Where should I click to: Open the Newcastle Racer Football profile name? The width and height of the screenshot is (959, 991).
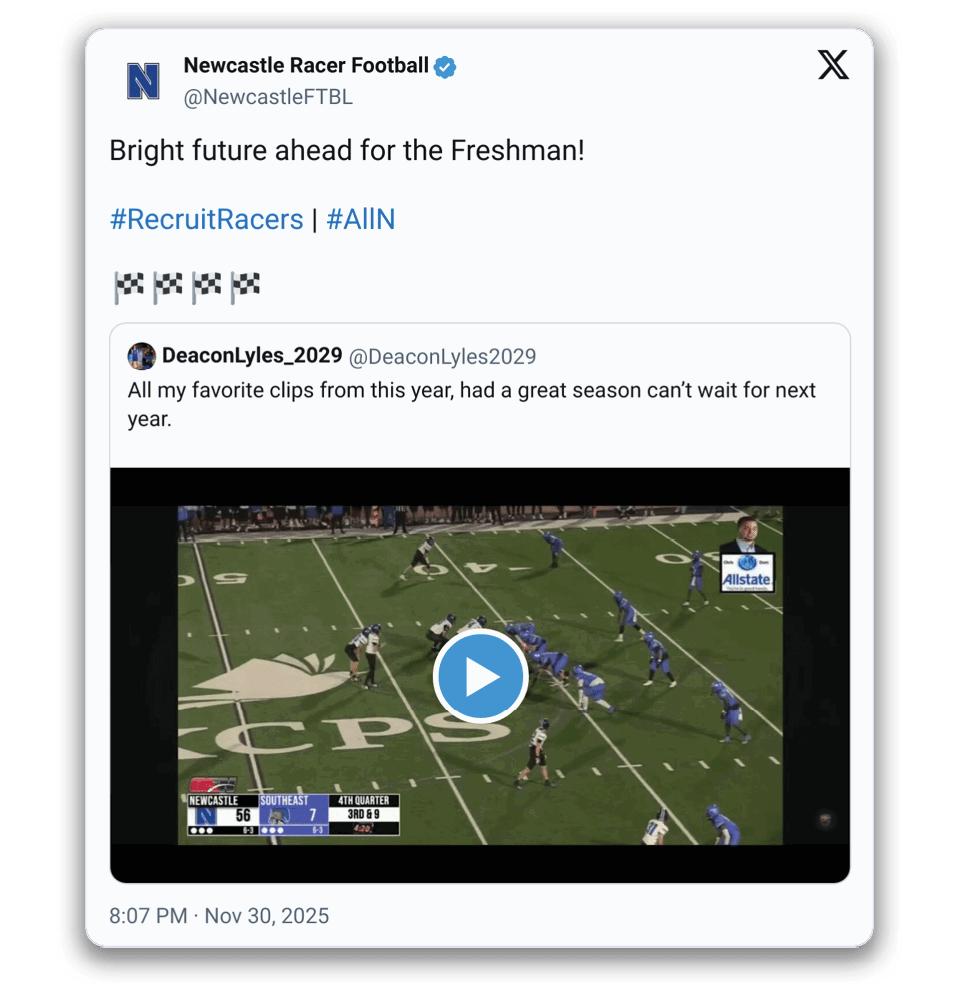point(306,66)
